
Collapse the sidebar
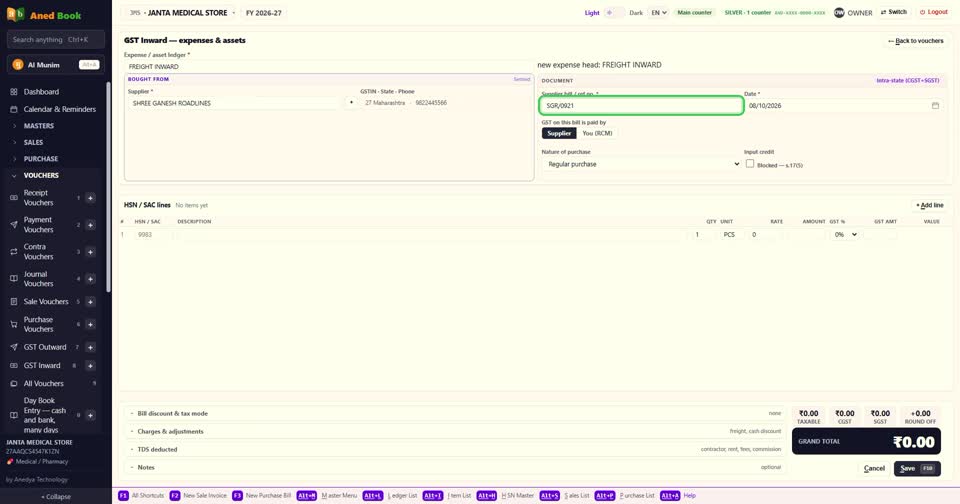[x=56, y=497]
